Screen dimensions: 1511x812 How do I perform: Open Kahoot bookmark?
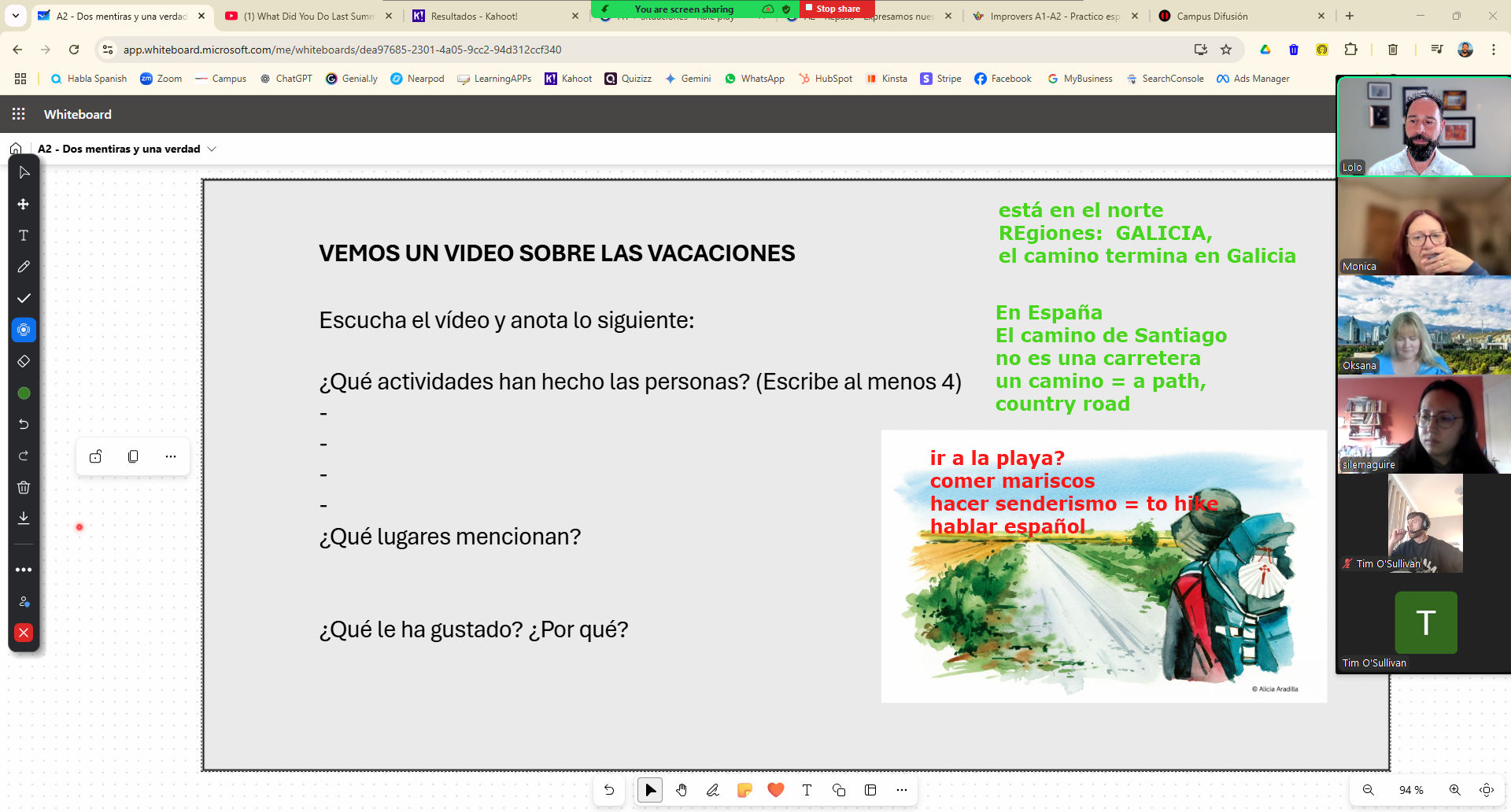click(x=568, y=79)
